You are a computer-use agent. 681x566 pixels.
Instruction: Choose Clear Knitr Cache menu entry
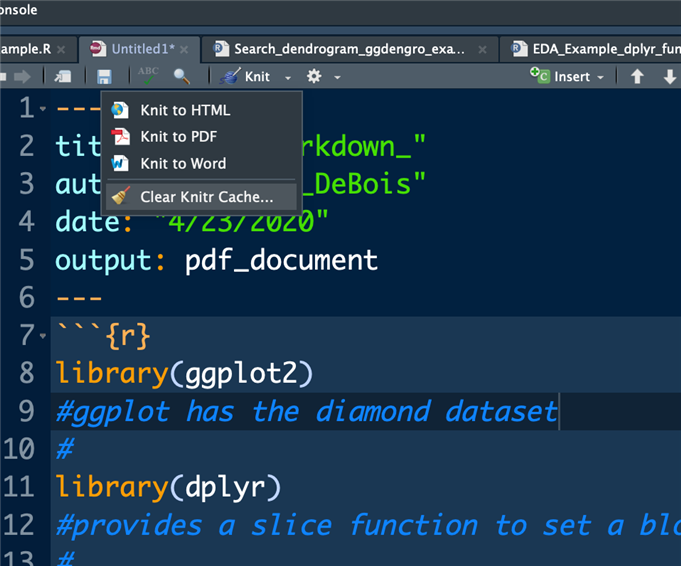tap(206, 197)
